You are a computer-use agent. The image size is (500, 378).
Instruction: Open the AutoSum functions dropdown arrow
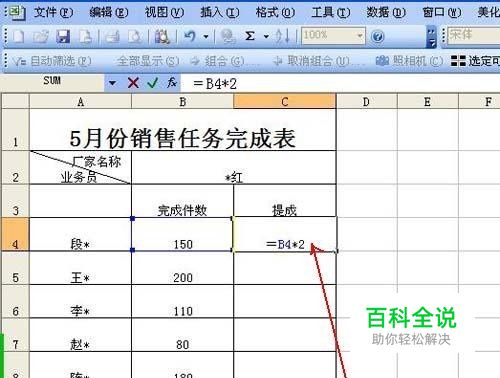[x=266, y=36]
